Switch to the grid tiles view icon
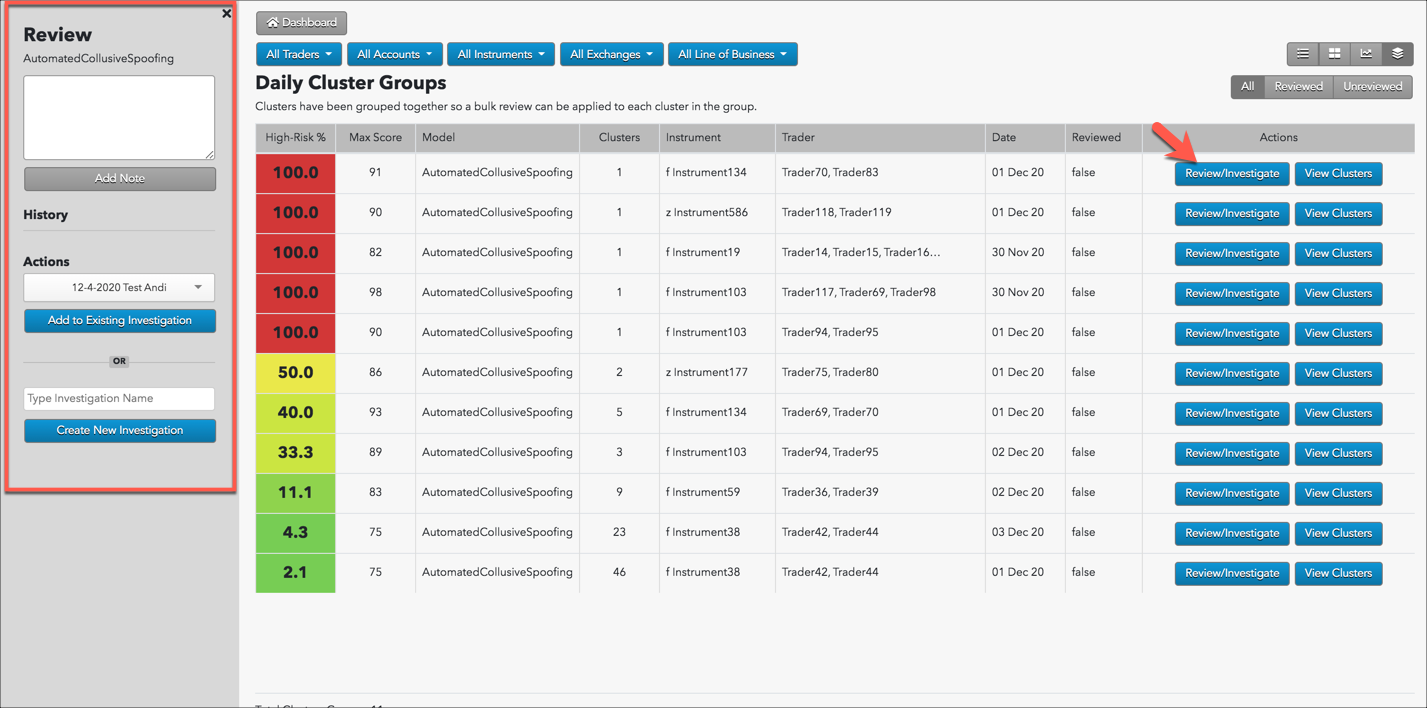 coord(1334,54)
